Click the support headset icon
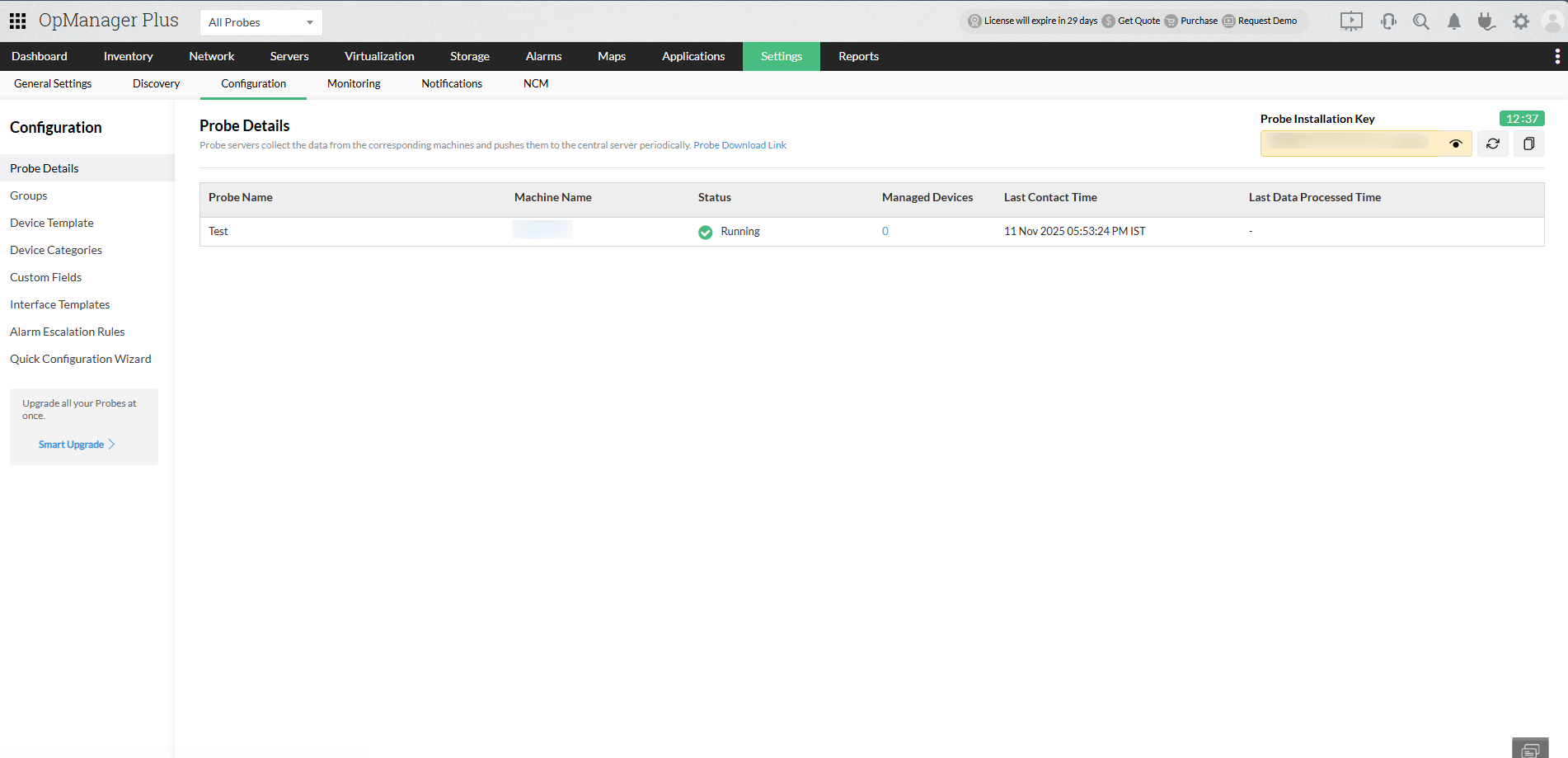This screenshot has height=758, width=1568. (1388, 21)
